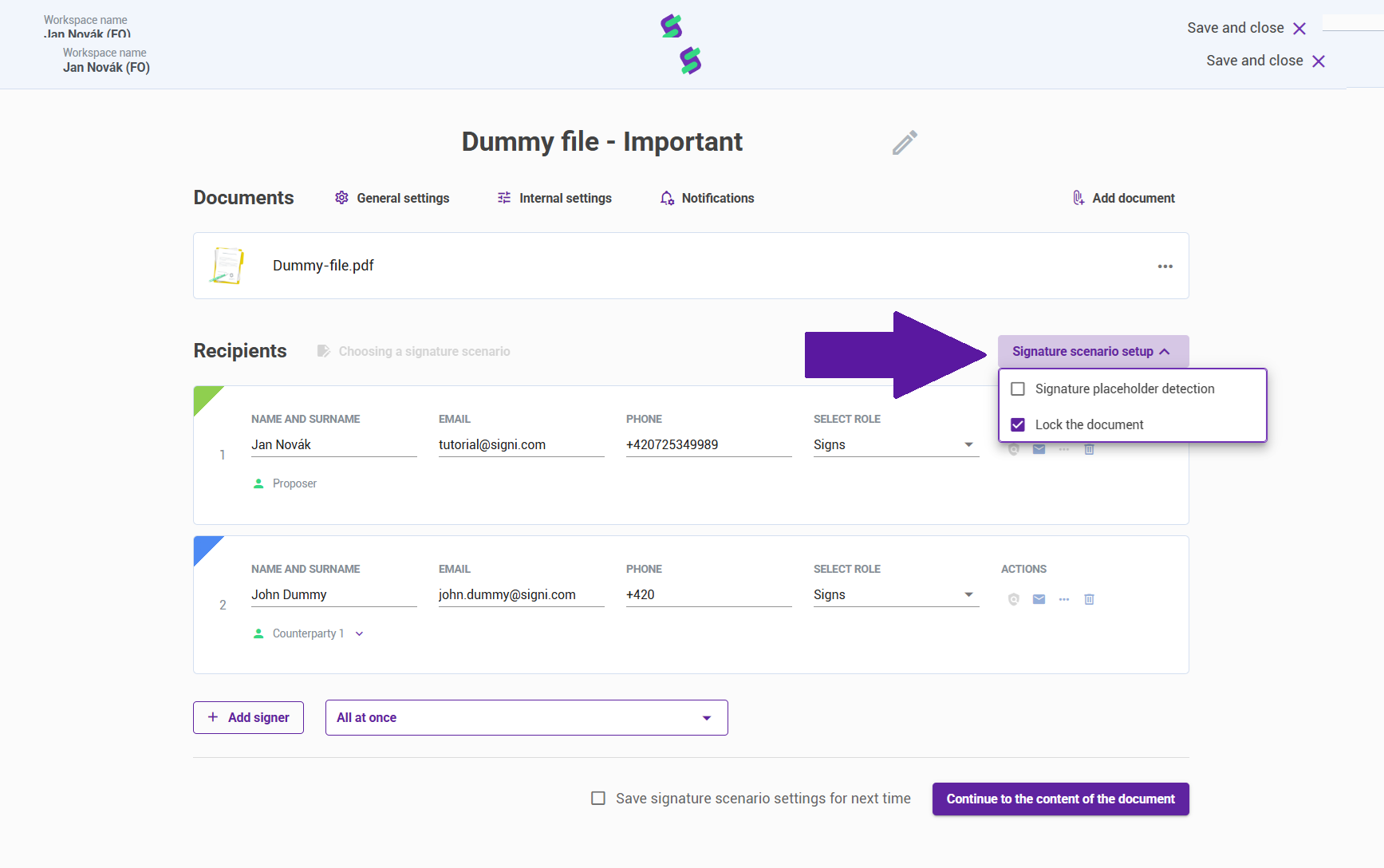Click the Add signer button
The height and width of the screenshot is (868, 1384).
pos(248,717)
